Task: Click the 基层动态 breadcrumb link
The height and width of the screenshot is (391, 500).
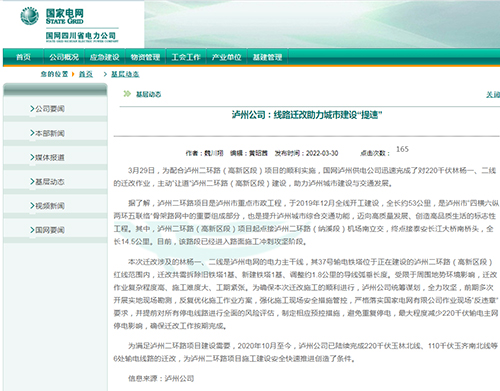Action: [125, 74]
